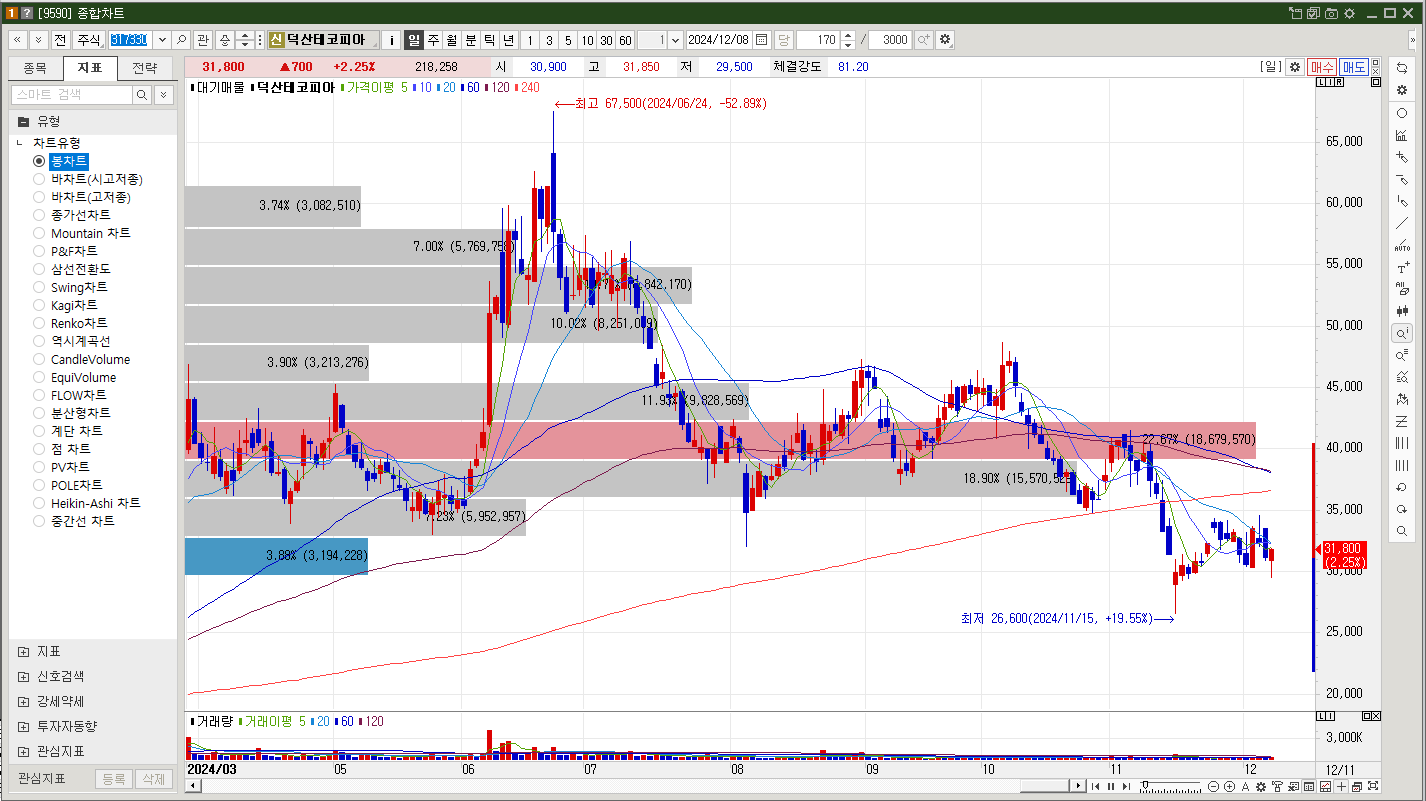Click the paint roller format icon
Screen dimensions: 1426x801
(x=1277, y=786)
